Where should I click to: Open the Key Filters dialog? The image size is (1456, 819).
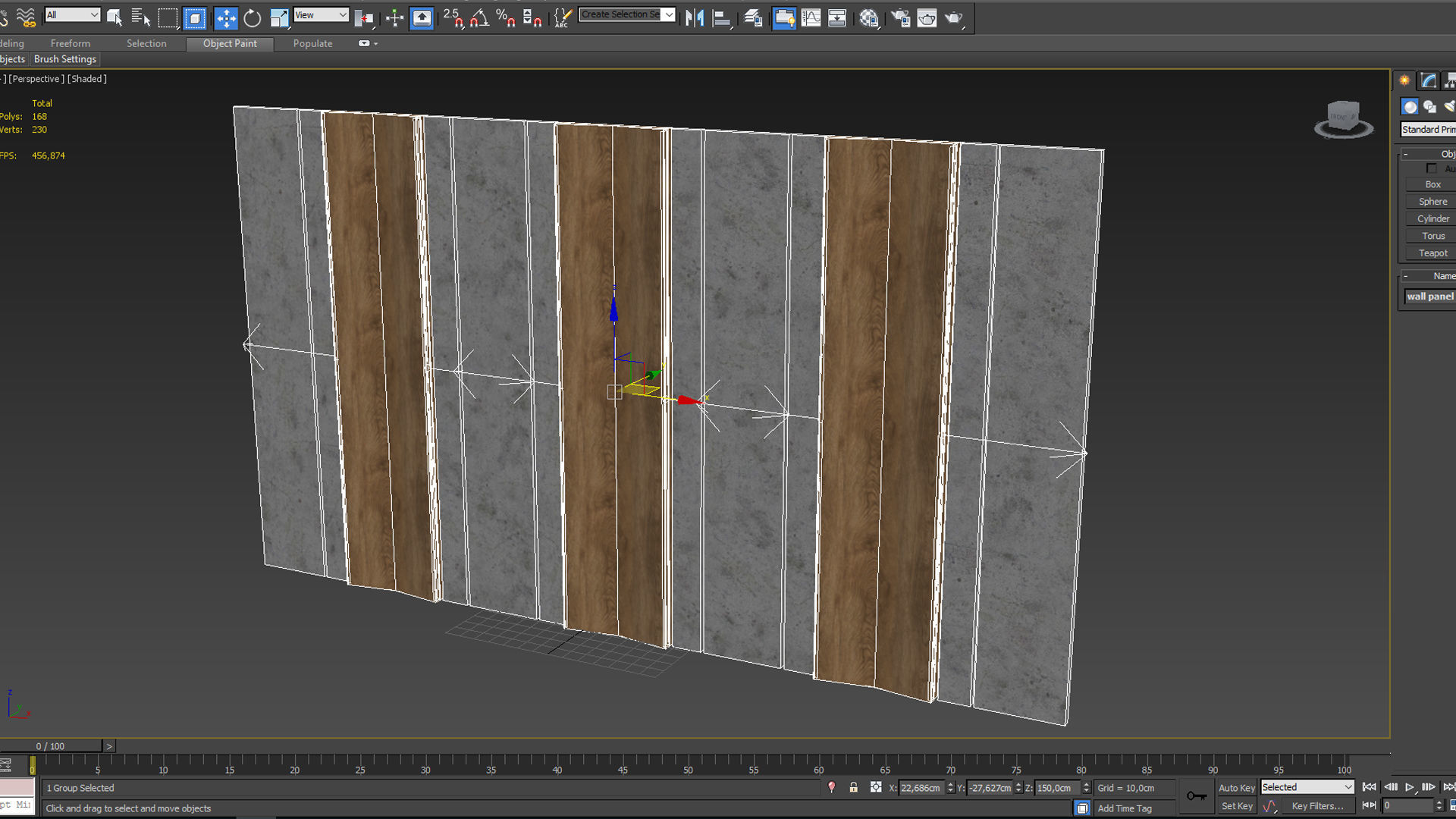point(1317,806)
